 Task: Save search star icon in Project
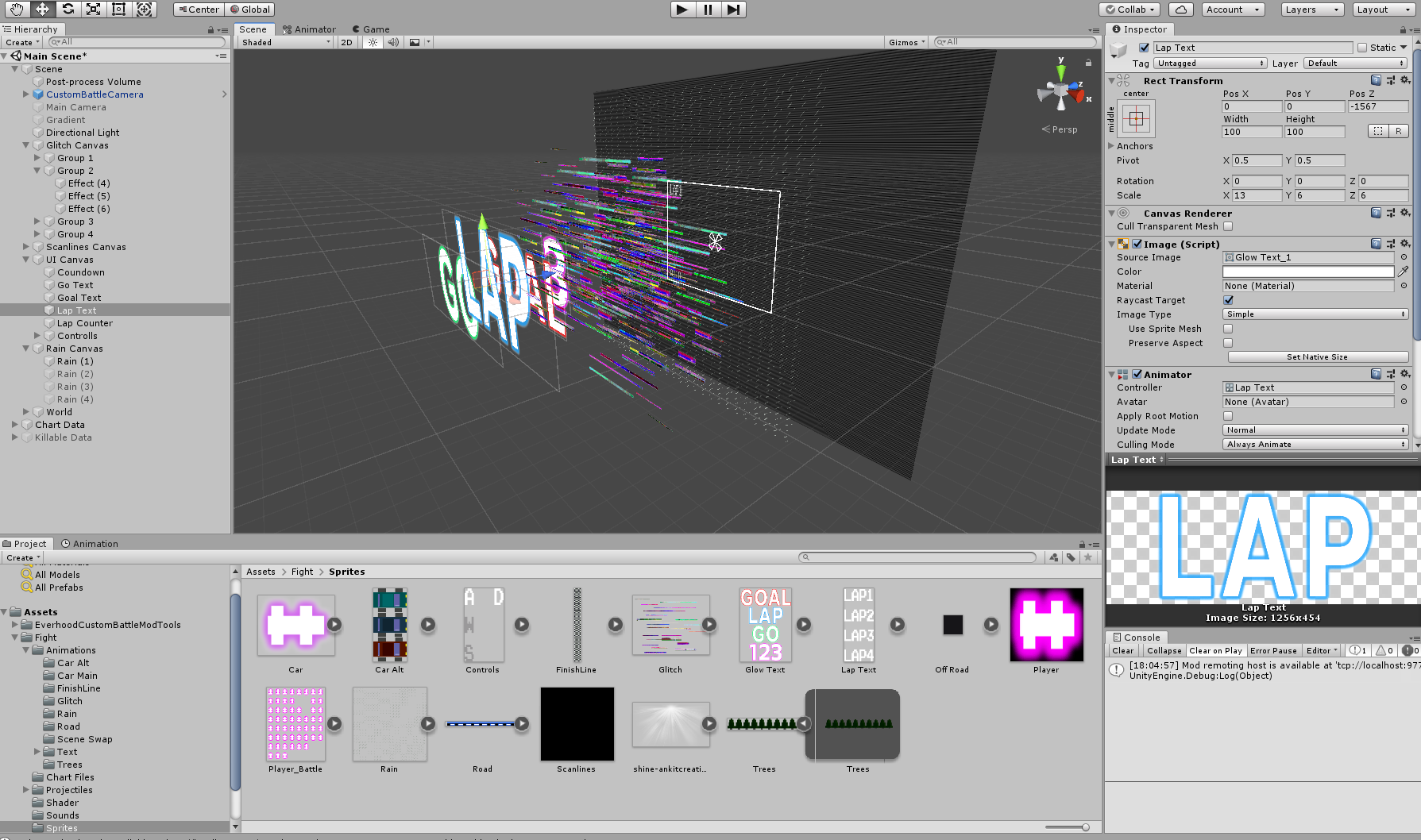pos(1088,557)
